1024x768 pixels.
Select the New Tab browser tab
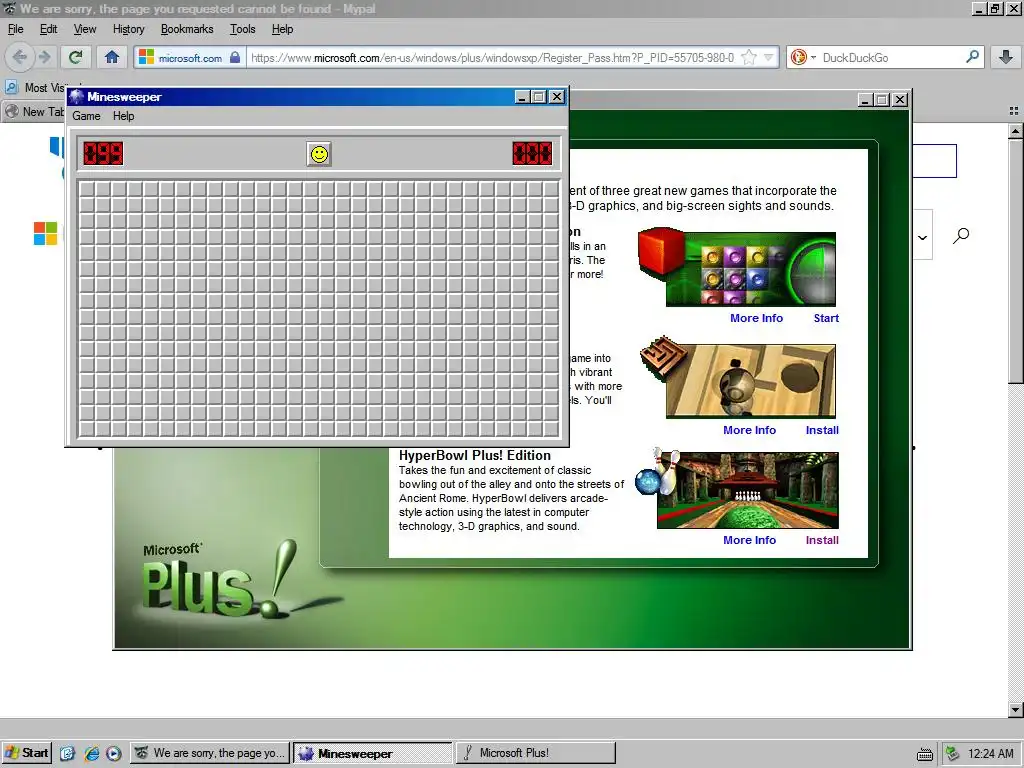tap(34, 112)
